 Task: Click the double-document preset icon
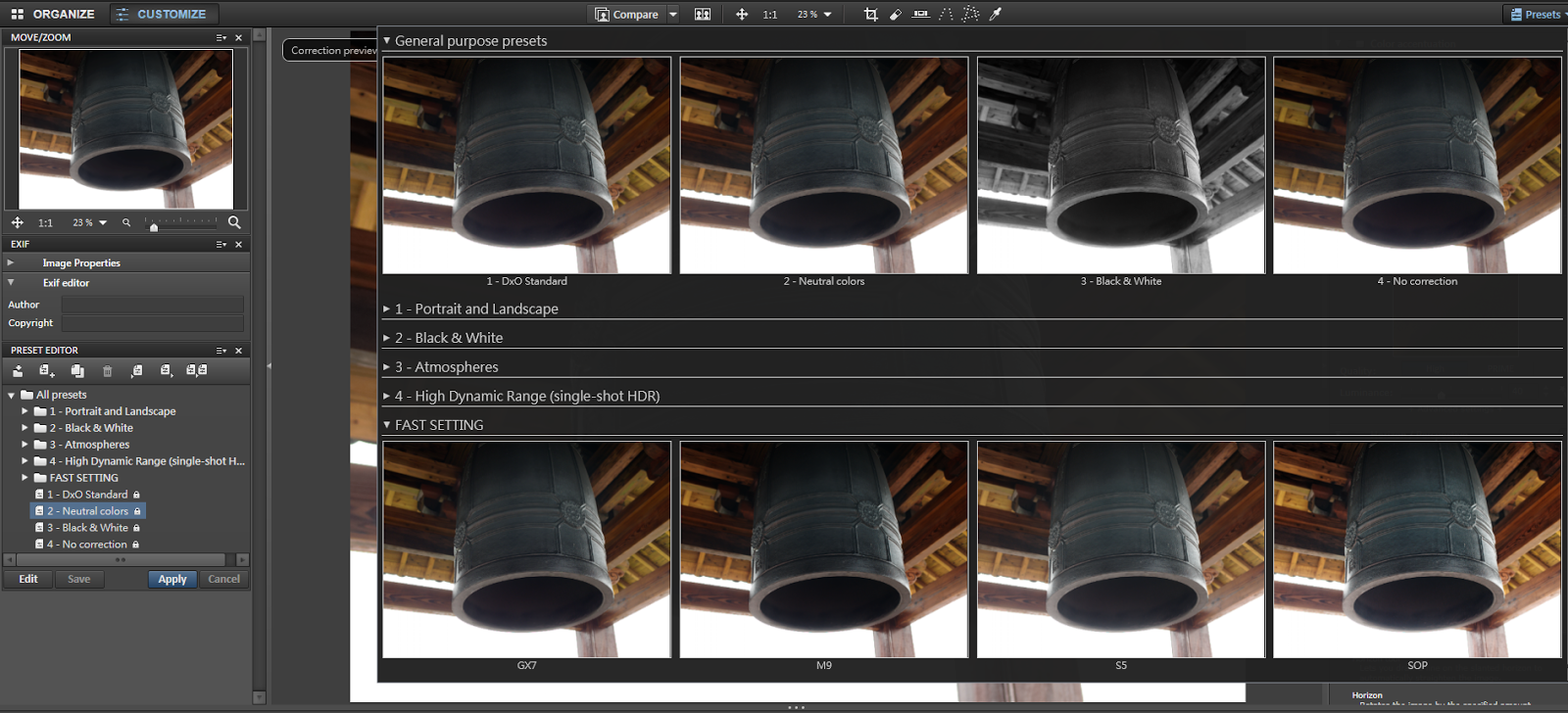[x=197, y=370]
